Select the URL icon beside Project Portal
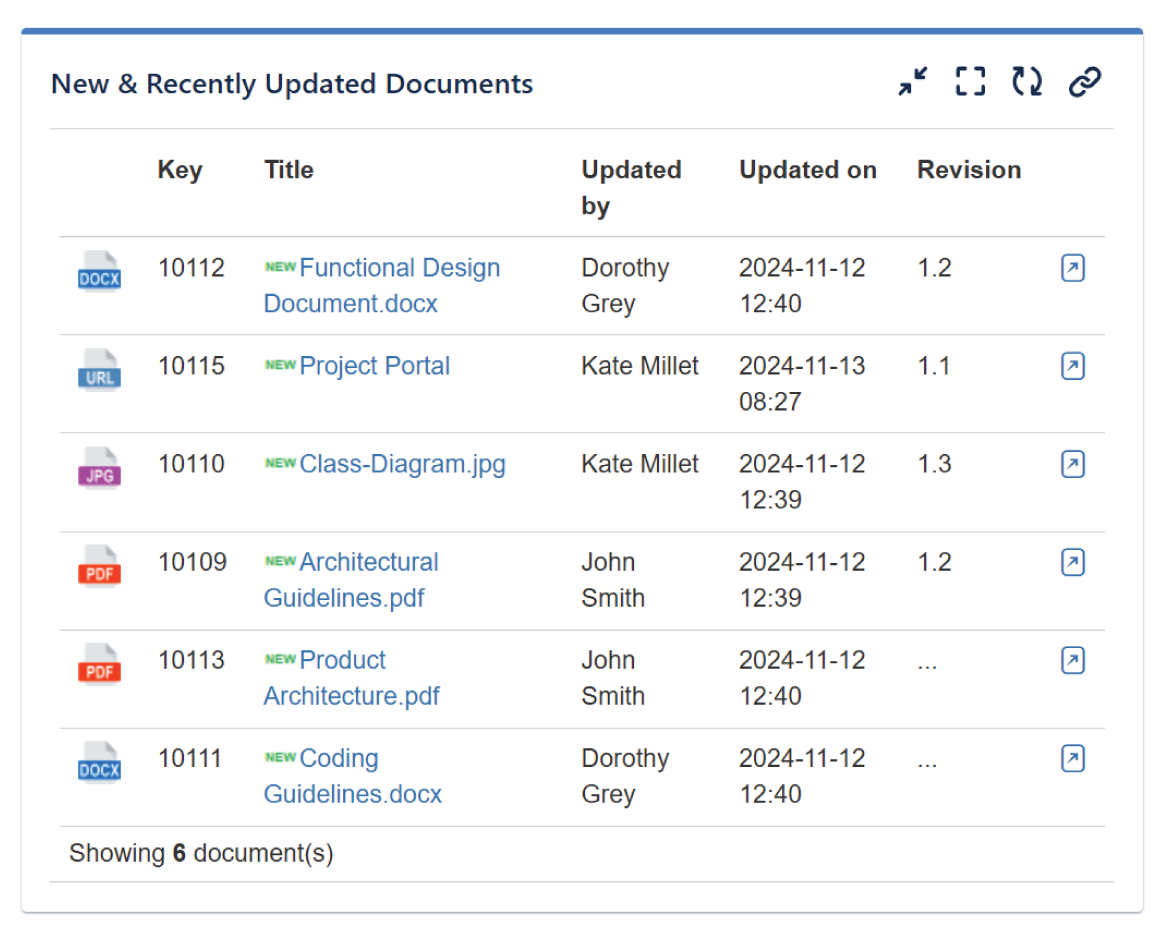Viewport: 1155px width, 928px height. [x=98, y=366]
